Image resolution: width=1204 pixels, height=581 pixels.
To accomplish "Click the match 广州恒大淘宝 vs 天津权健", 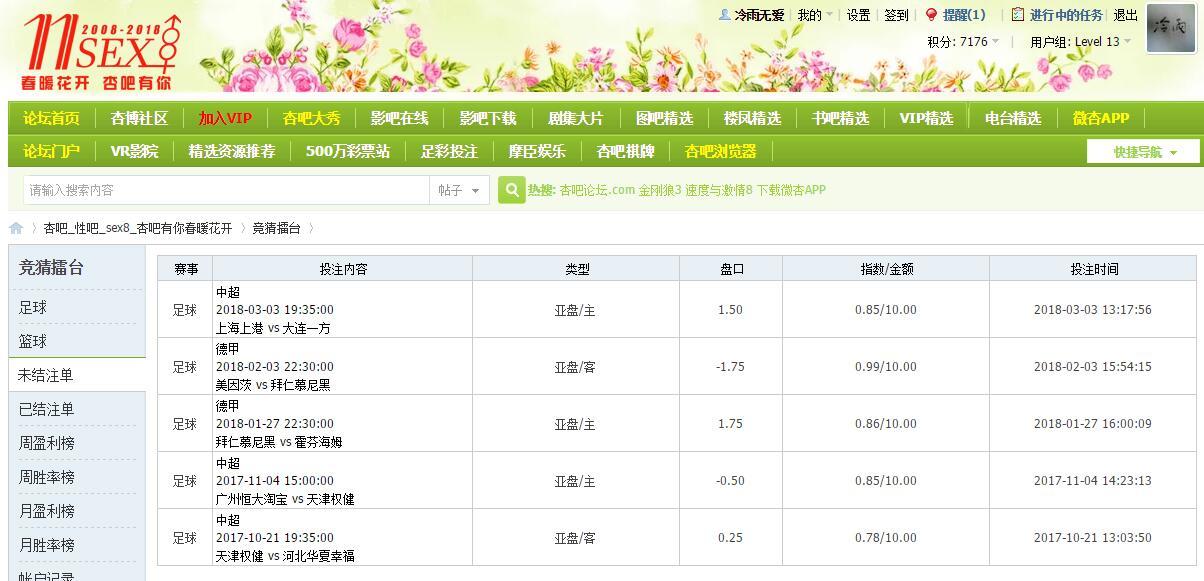I will (x=285, y=499).
